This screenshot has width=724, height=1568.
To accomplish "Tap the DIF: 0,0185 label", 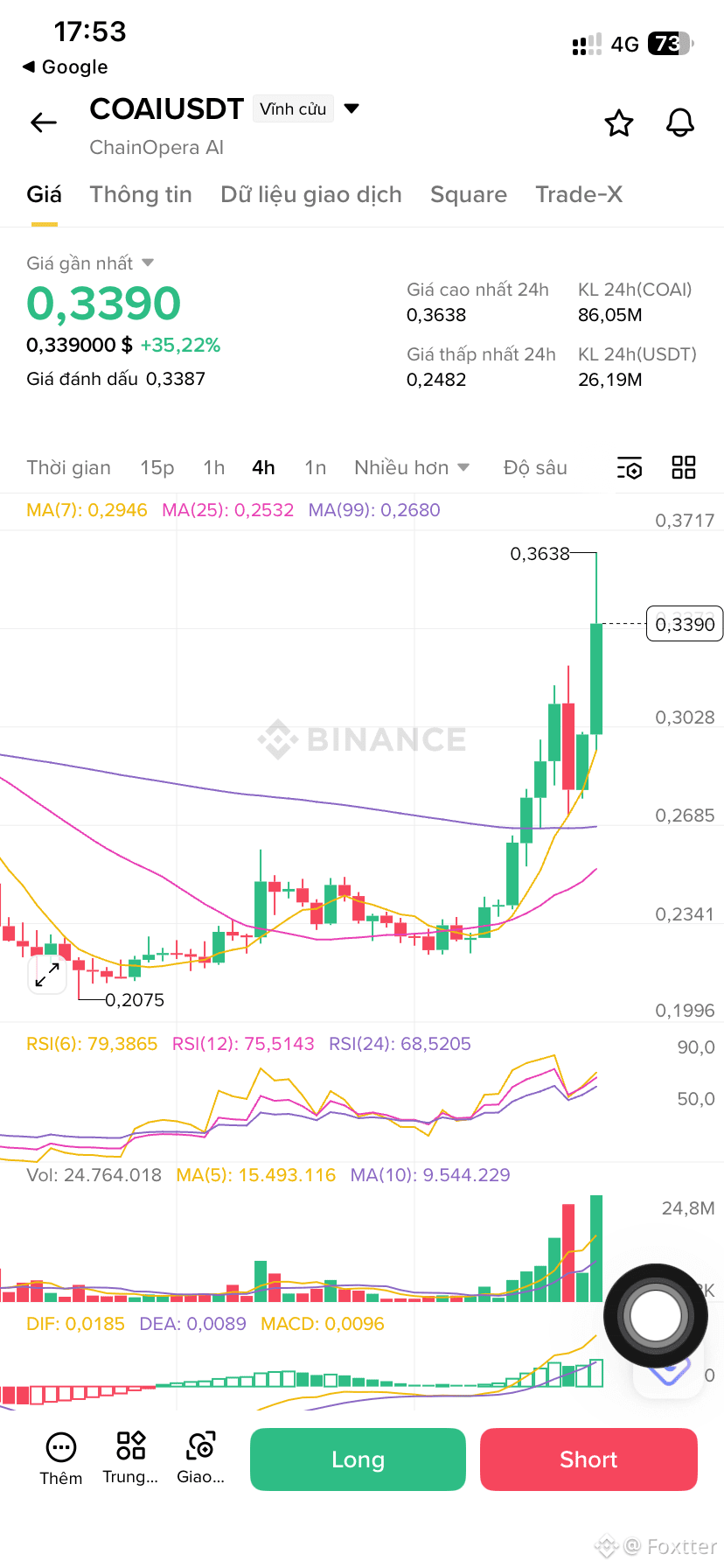I will pos(75,1324).
